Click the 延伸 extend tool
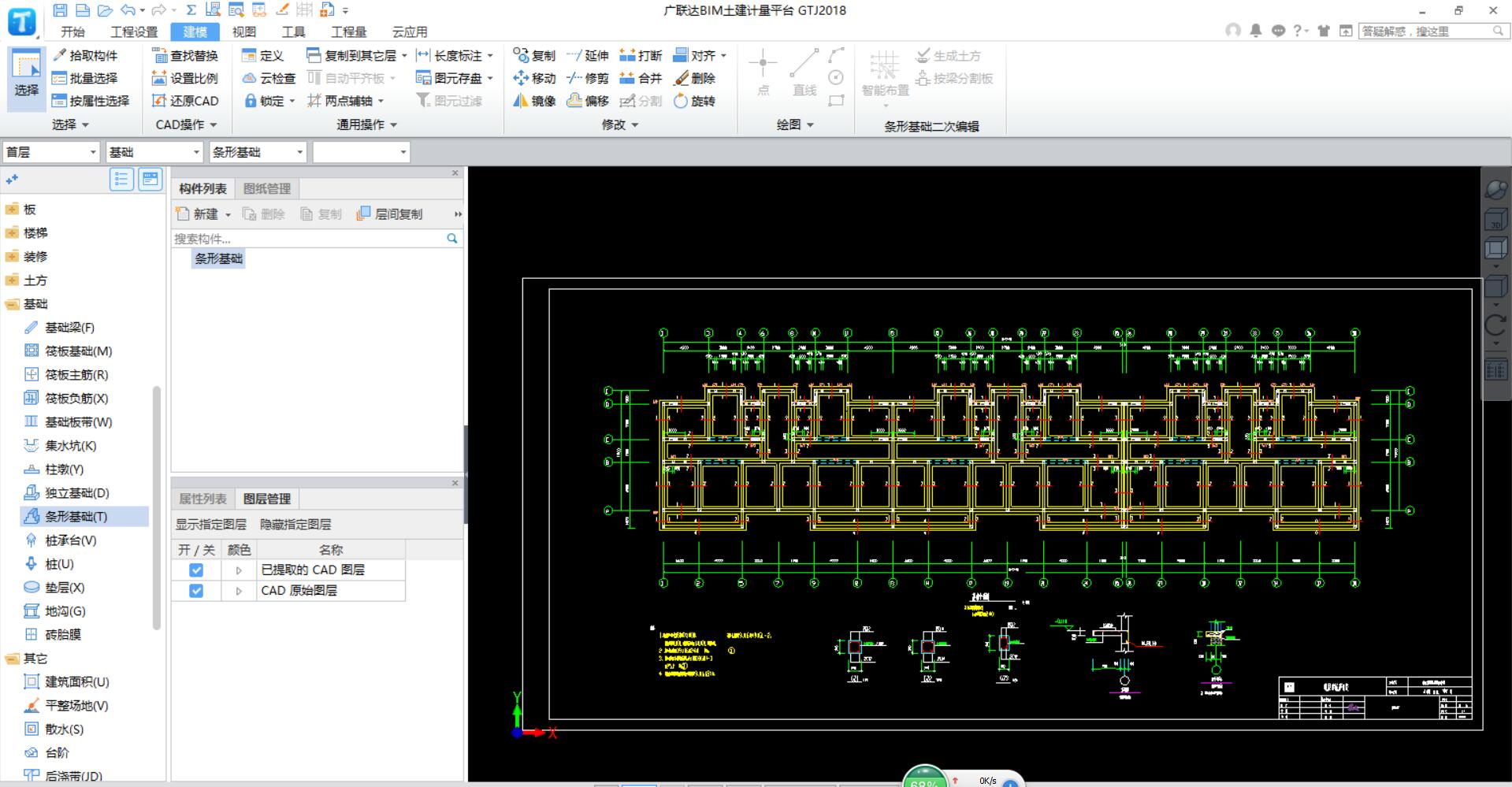This screenshot has width=1512, height=787. pyautogui.click(x=588, y=55)
